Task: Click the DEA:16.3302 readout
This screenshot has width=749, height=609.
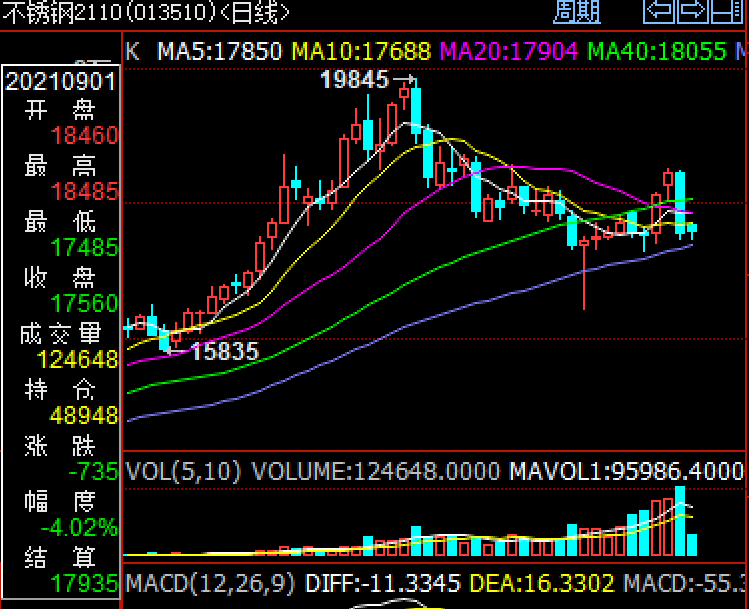Action: click(x=542, y=583)
